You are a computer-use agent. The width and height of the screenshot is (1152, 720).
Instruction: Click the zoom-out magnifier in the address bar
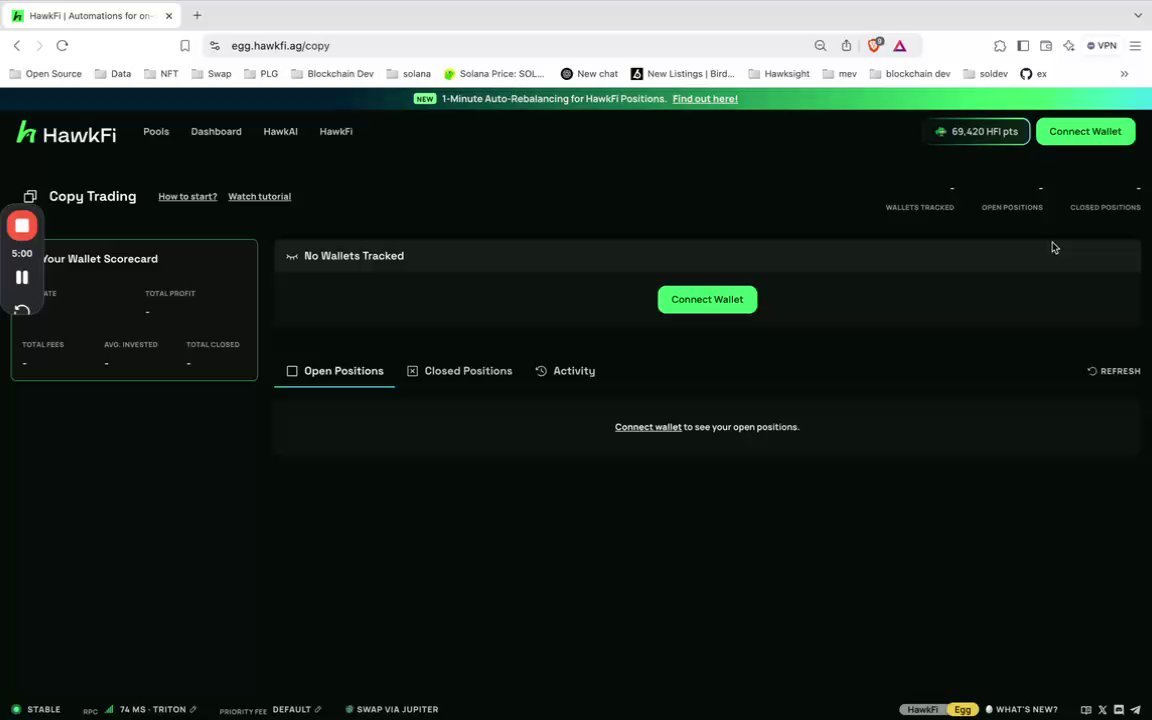pyautogui.click(x=820, y=46)
